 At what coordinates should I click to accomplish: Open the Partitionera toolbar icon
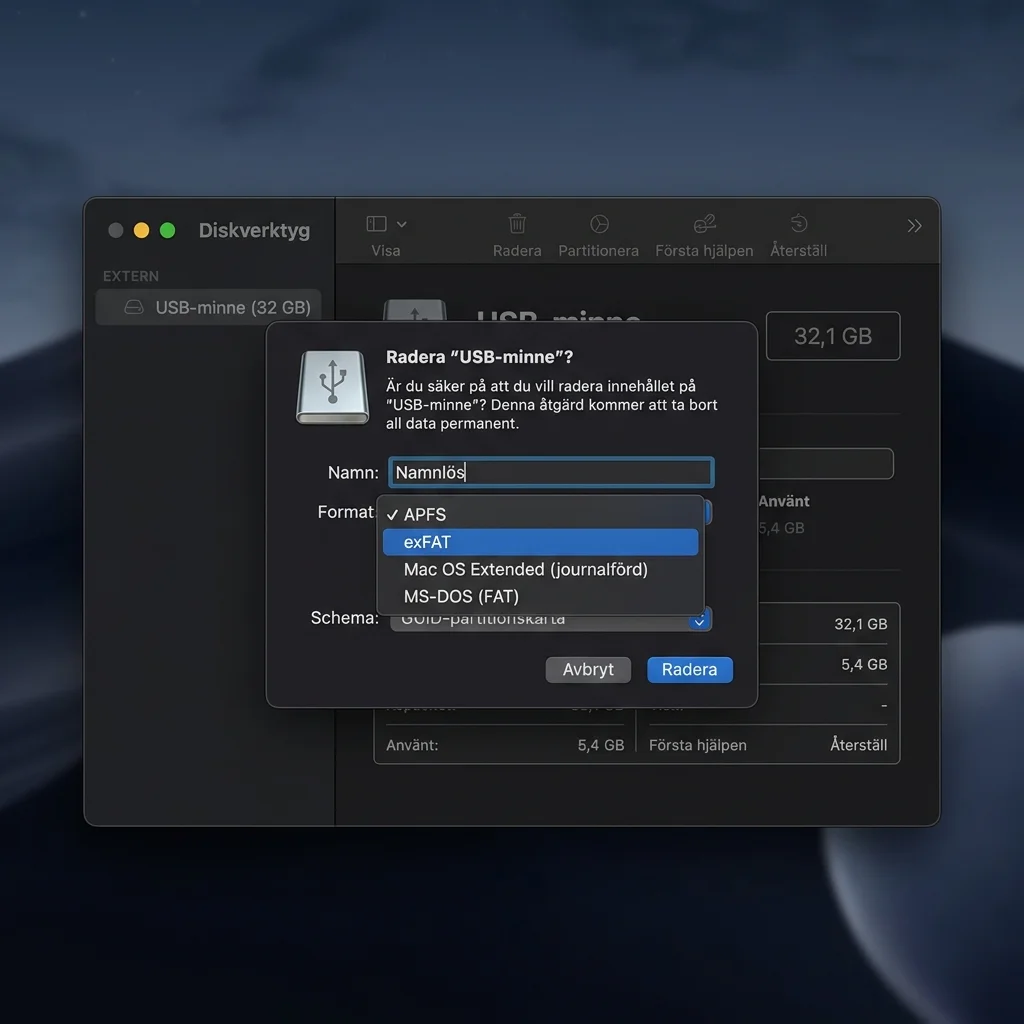[x=599, y=224]
